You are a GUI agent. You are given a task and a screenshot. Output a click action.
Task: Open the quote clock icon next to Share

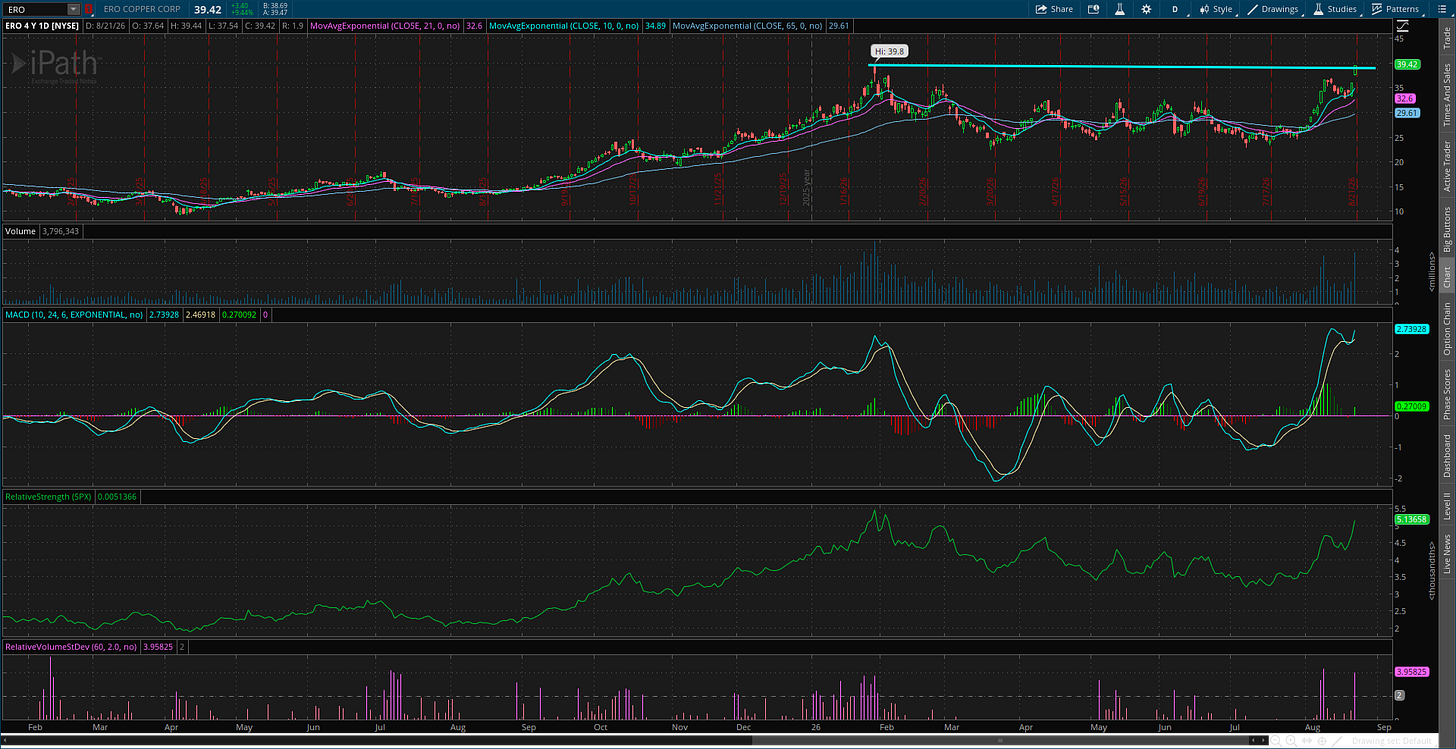(1094, 9)
